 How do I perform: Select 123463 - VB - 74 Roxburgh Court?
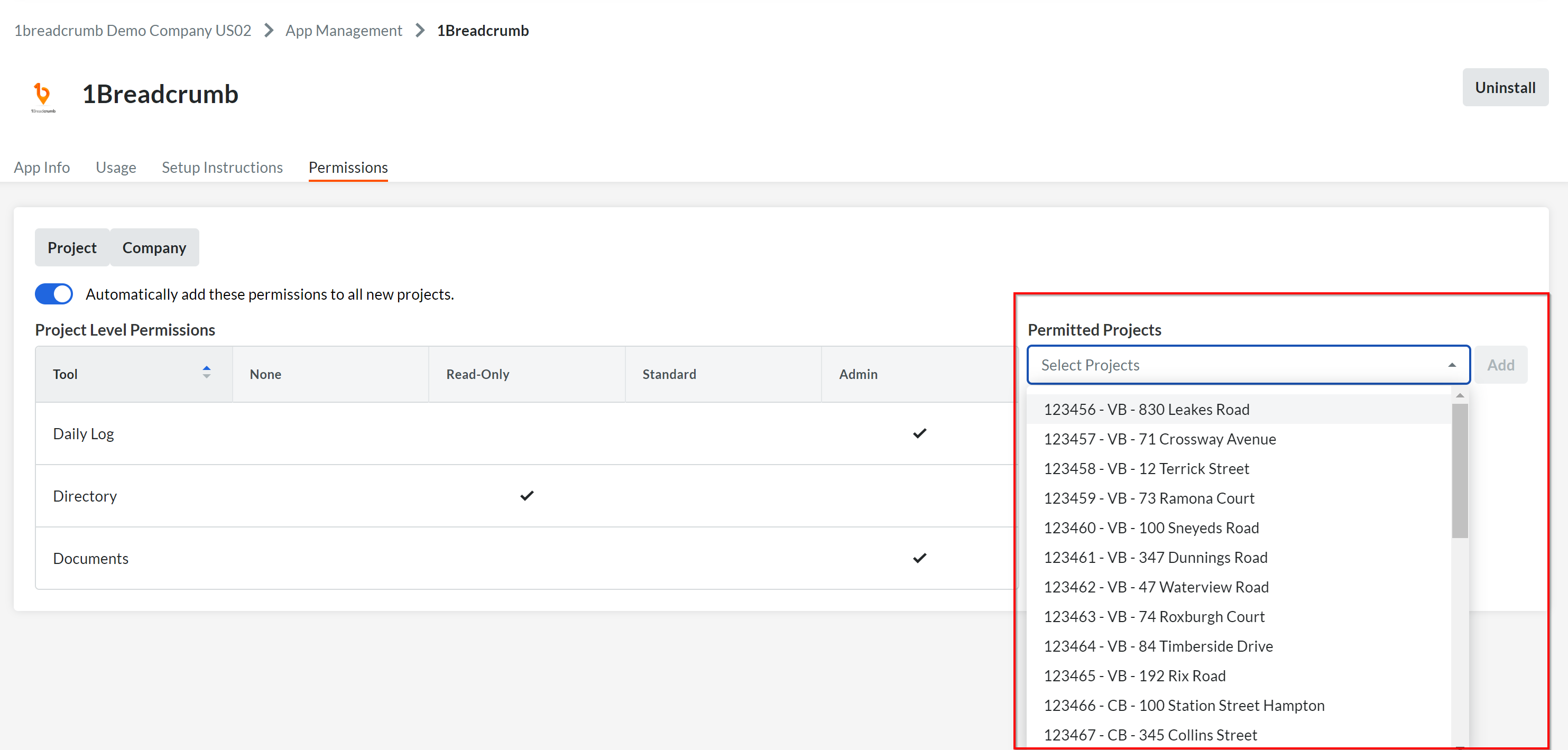[x=1239, y=617]
